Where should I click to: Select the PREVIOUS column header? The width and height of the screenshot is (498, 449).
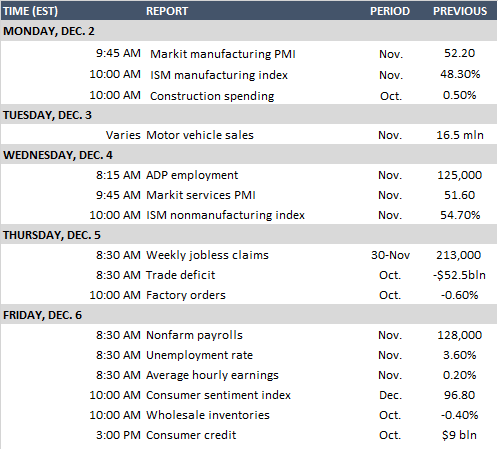[x=460, y=11]
